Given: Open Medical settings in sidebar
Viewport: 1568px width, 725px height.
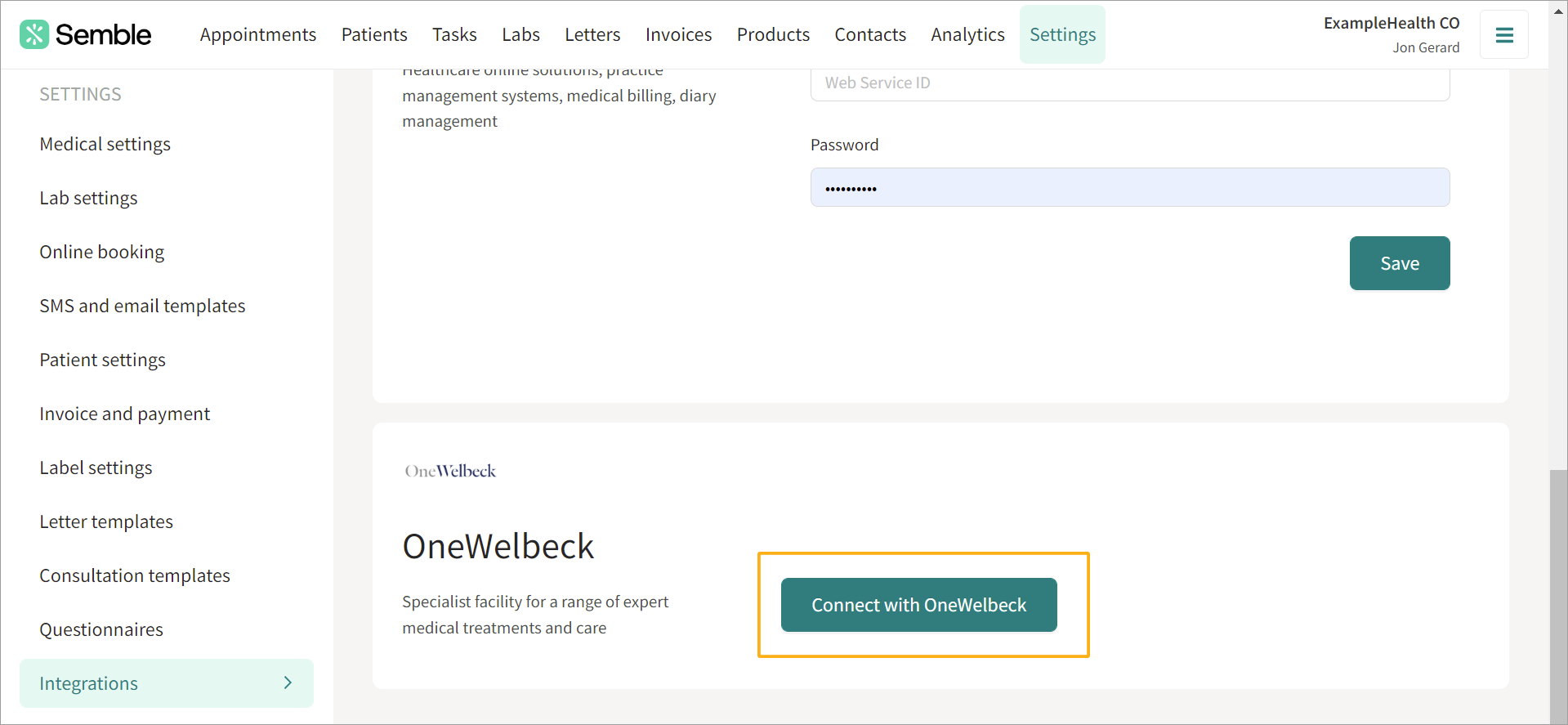Looking at the screenshot, I should (x=105, y=144).
